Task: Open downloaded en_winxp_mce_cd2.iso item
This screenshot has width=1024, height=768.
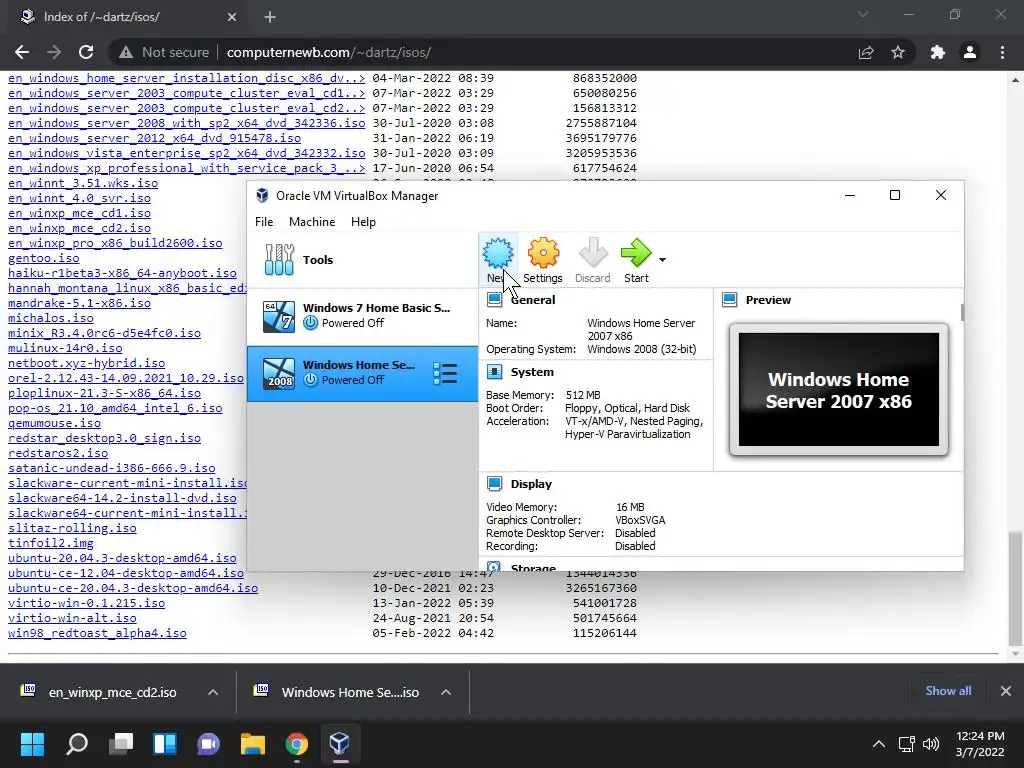Action: 99,692
